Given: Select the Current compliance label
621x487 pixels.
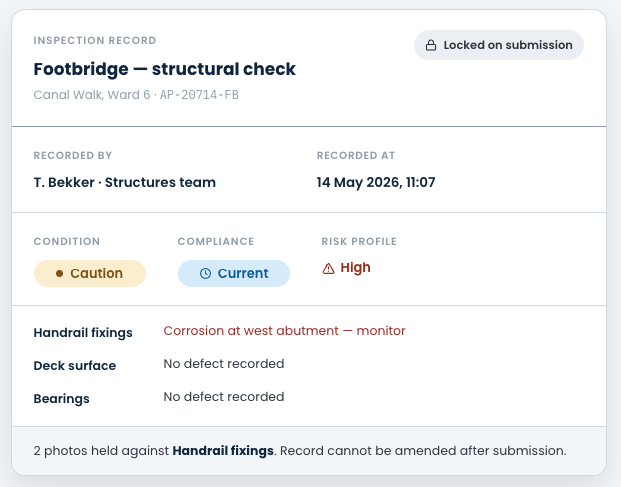Looking at the screenshot, I should click(x=243, y=273).
